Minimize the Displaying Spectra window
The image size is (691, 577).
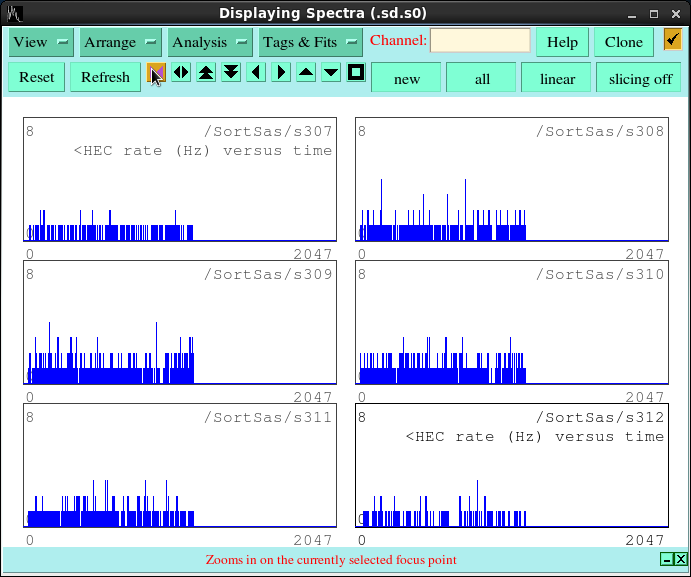(x=632, y=14)
